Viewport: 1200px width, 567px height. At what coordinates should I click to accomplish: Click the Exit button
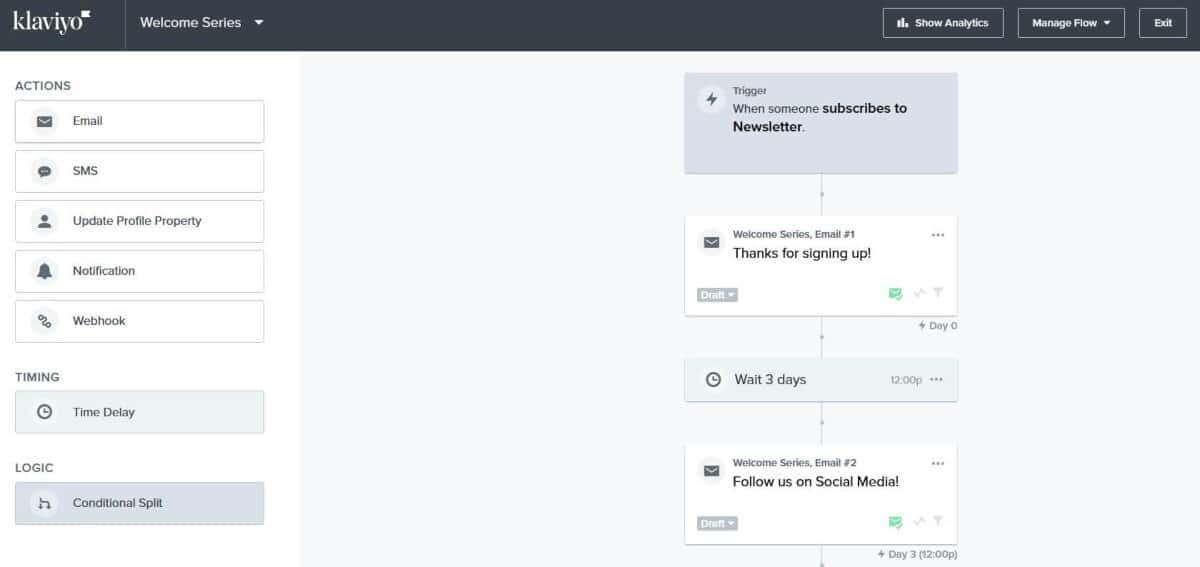click(x=1163, y=23)
